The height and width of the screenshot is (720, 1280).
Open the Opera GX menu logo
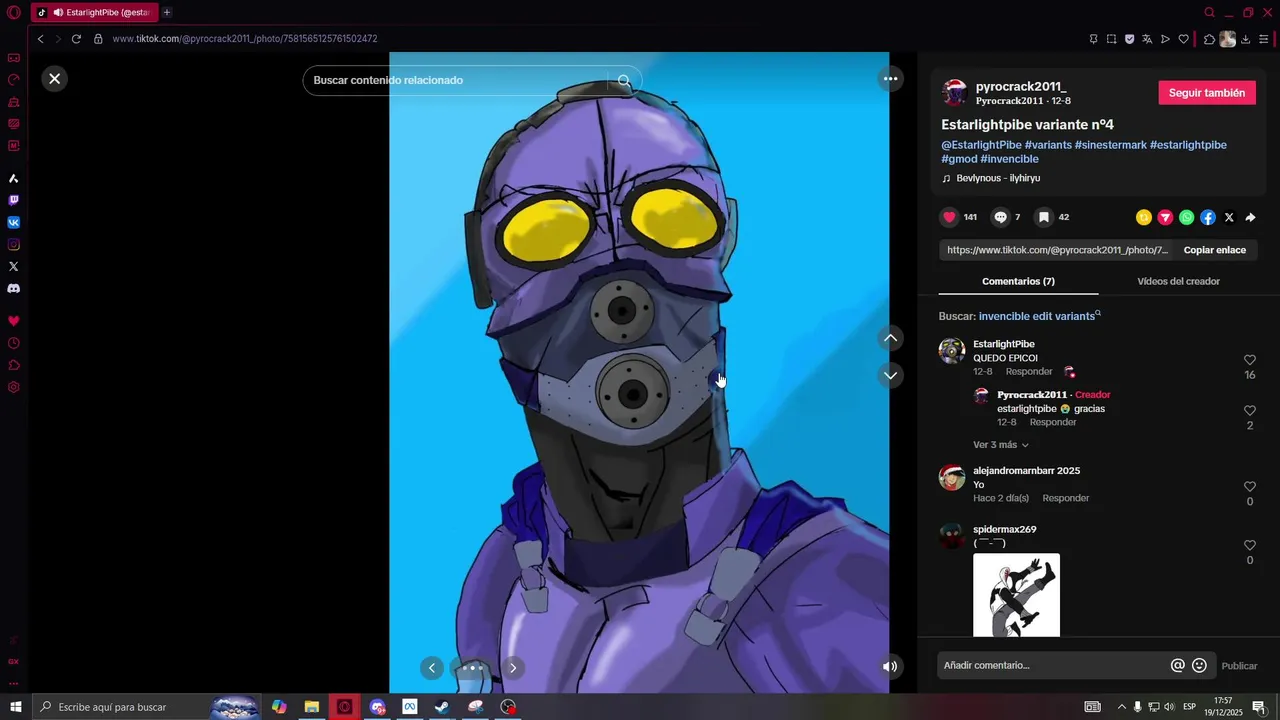tap(14, 13)
